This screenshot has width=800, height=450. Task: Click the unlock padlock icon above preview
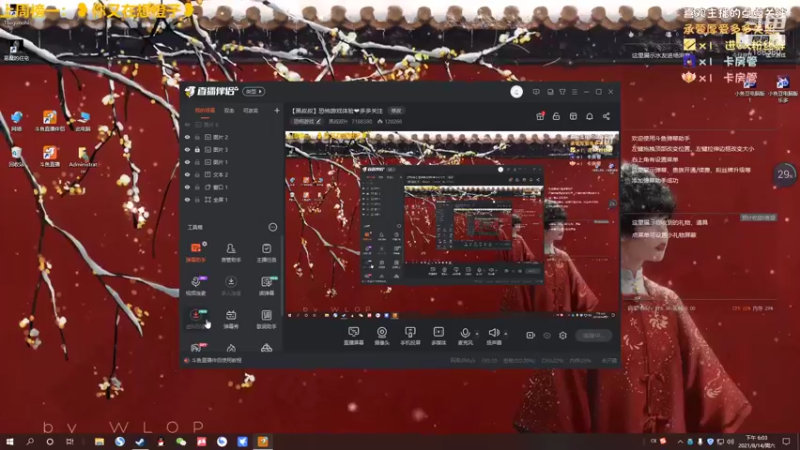coord(556,116)
